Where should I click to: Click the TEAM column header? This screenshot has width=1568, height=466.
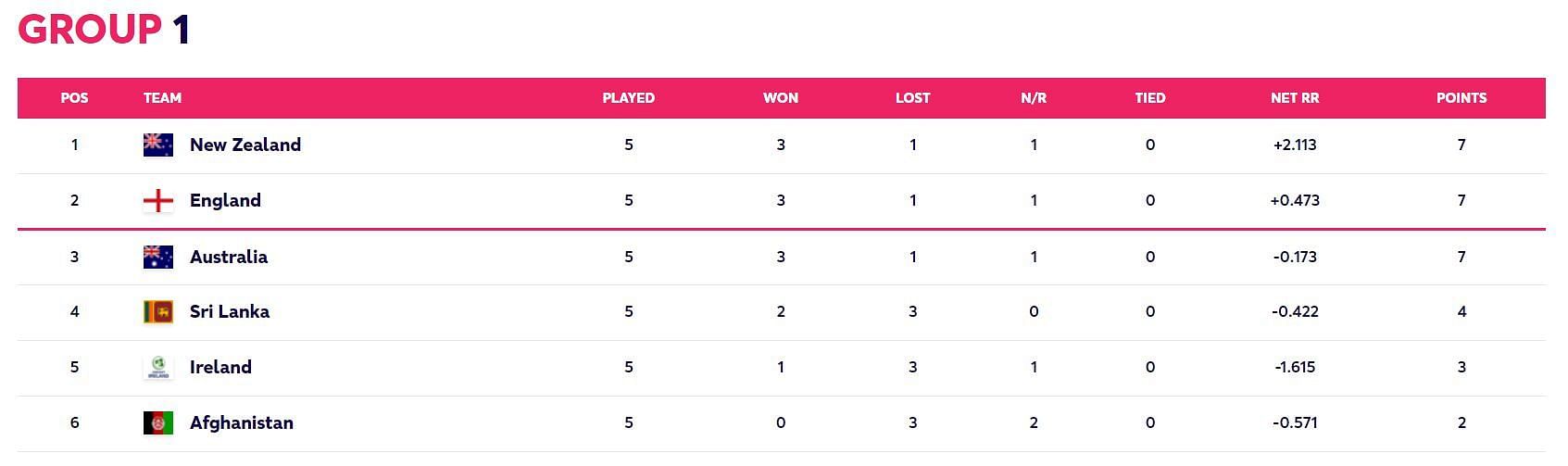(x=162, y=97)
